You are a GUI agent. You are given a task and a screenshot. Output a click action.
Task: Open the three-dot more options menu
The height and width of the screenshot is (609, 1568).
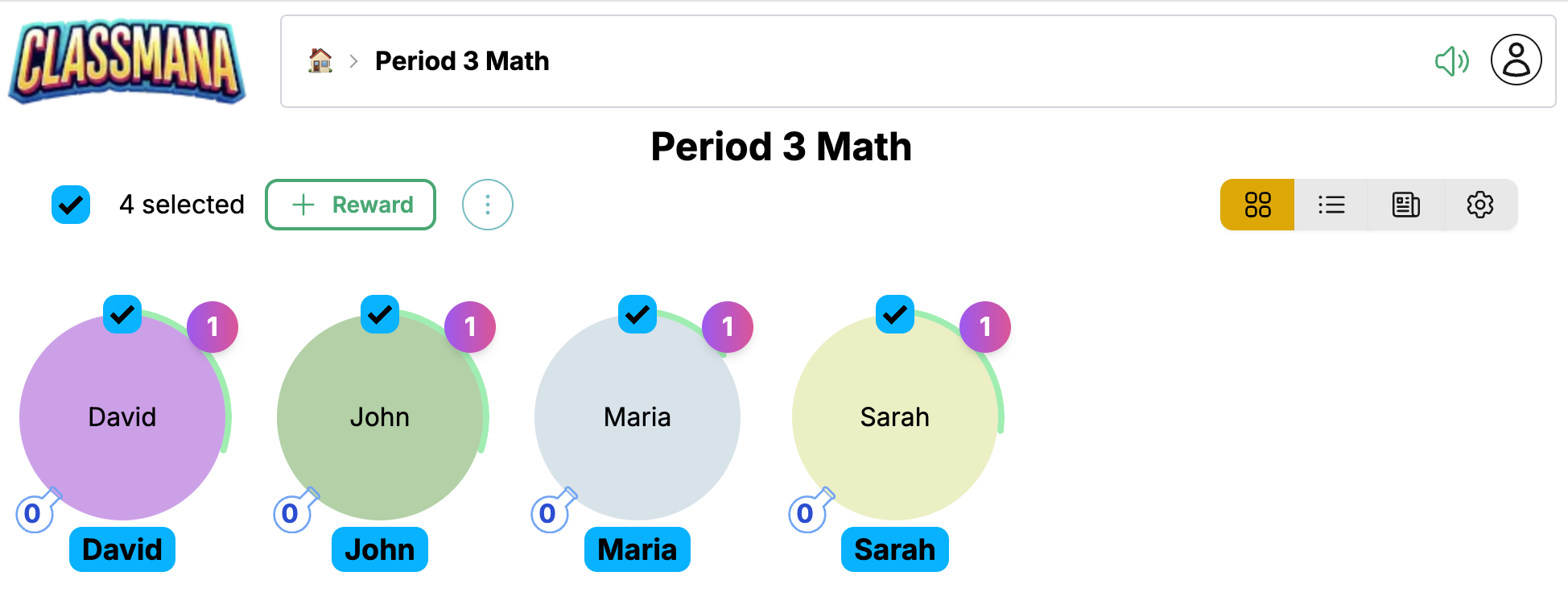point(487,205)
